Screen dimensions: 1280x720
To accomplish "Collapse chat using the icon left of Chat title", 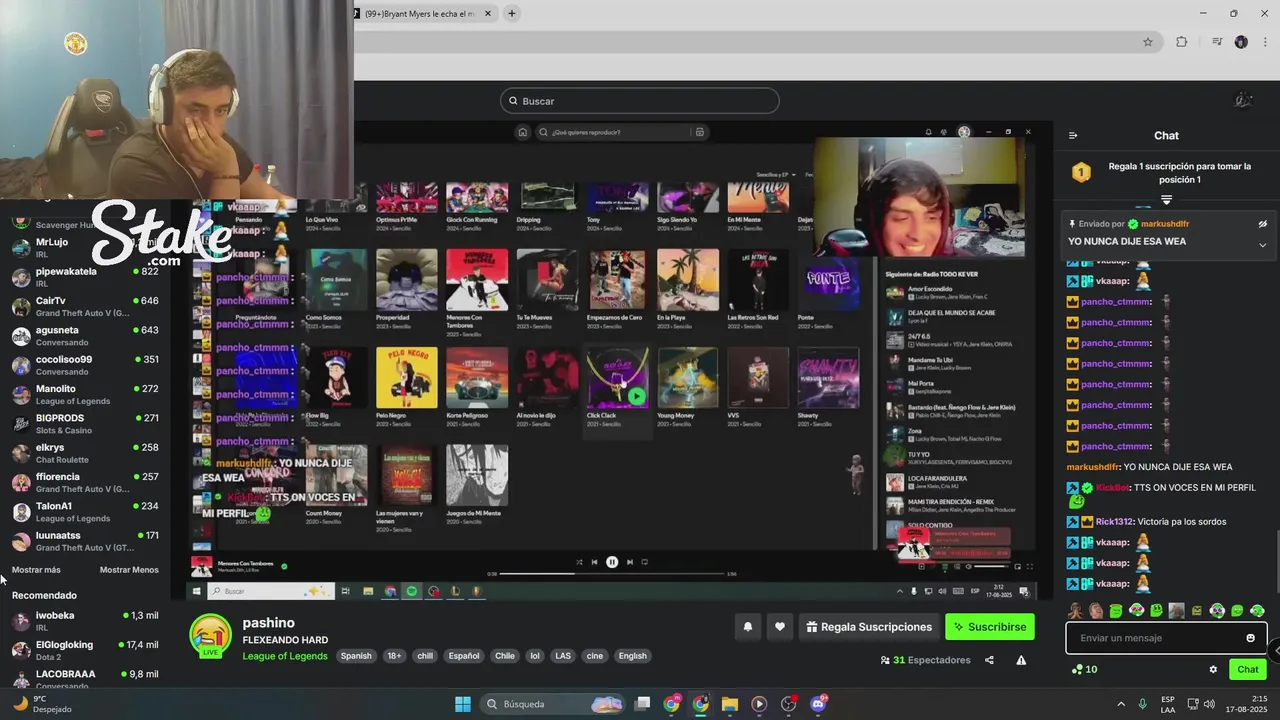I will click(x=1073, y=135).
